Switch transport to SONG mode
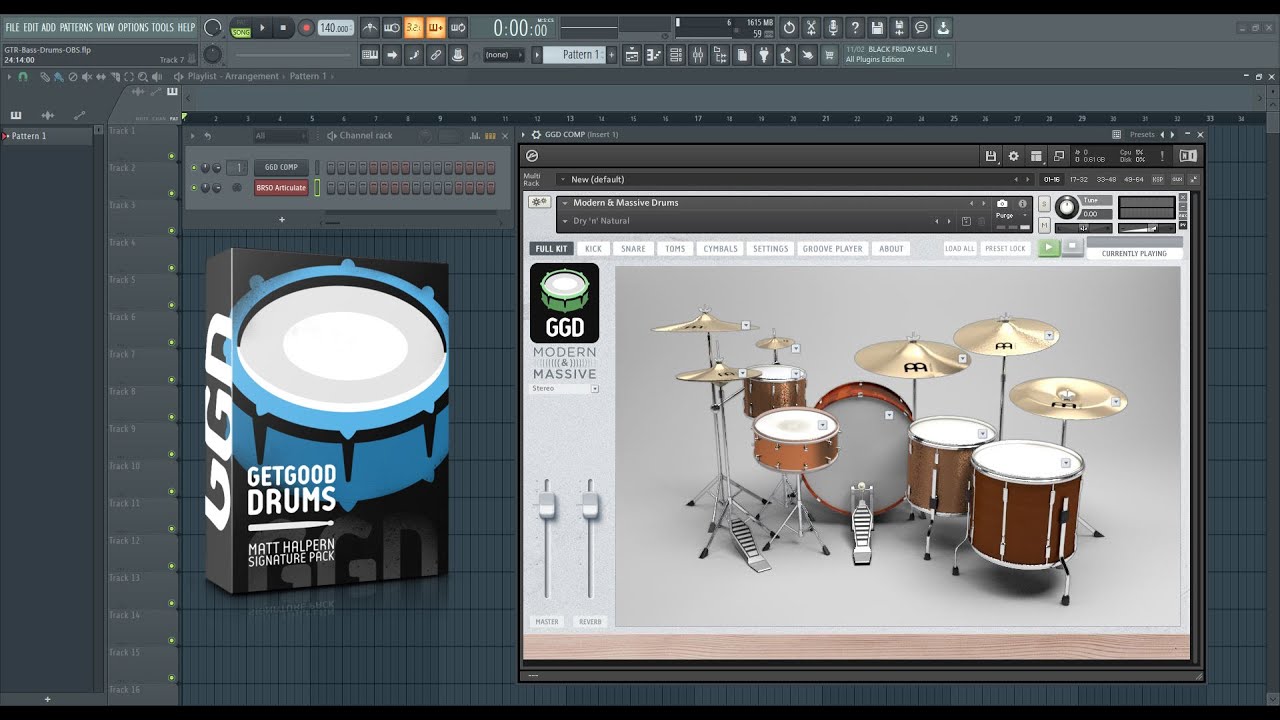 [x=241, y=33]
